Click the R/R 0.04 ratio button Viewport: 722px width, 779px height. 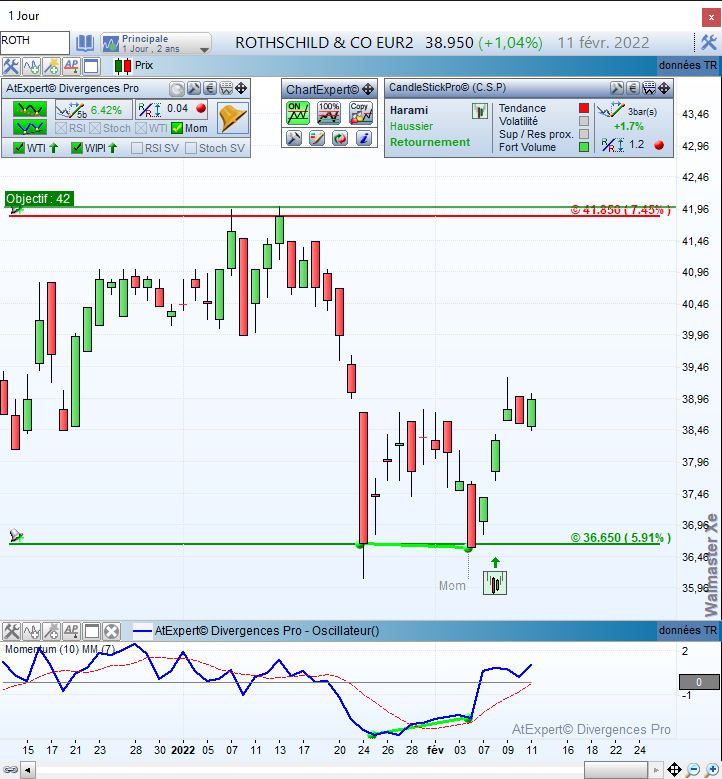tap(172, 109)
